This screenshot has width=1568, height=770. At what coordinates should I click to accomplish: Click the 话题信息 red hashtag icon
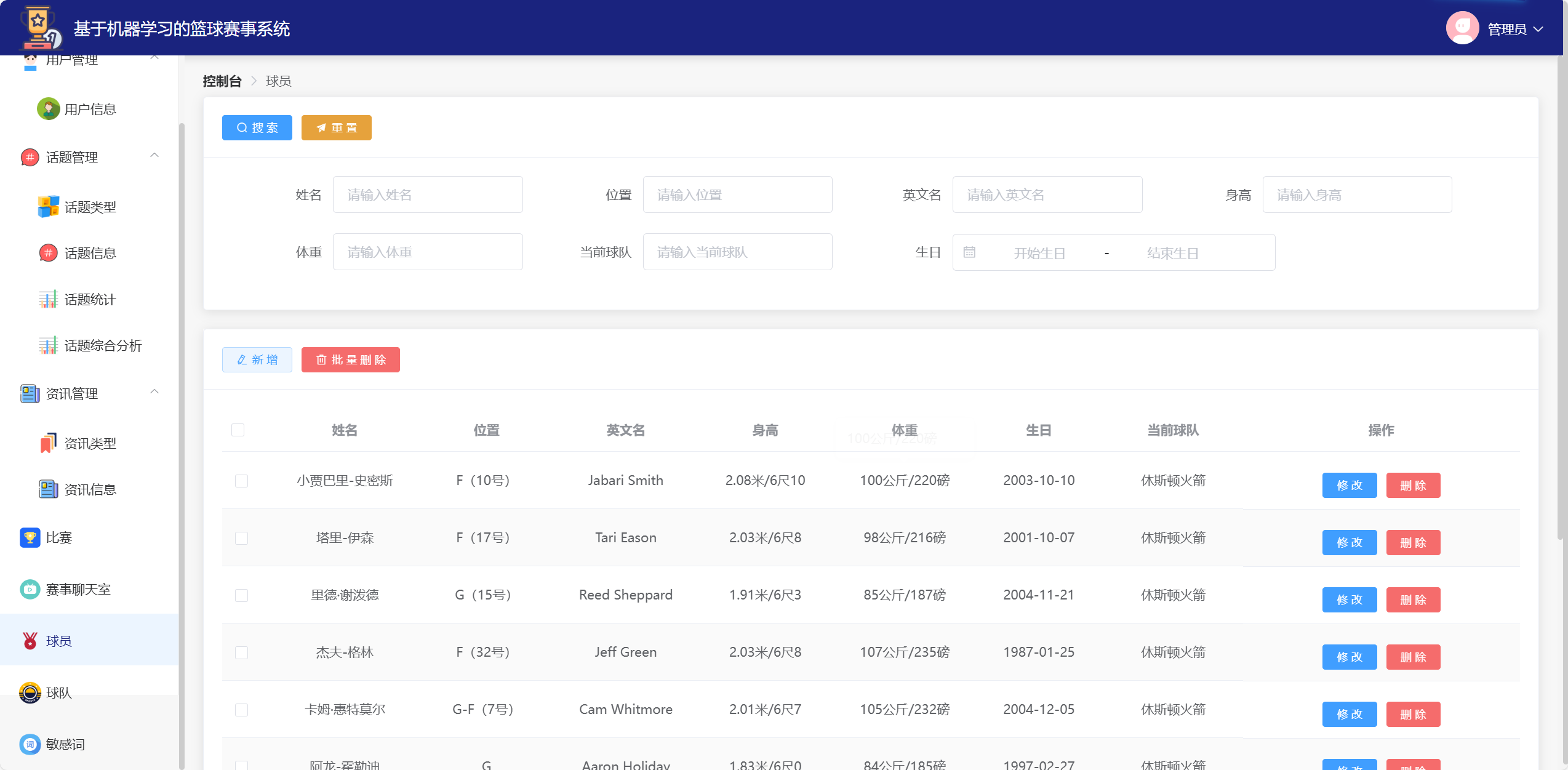pyautogui.click(x=48, y=253)
